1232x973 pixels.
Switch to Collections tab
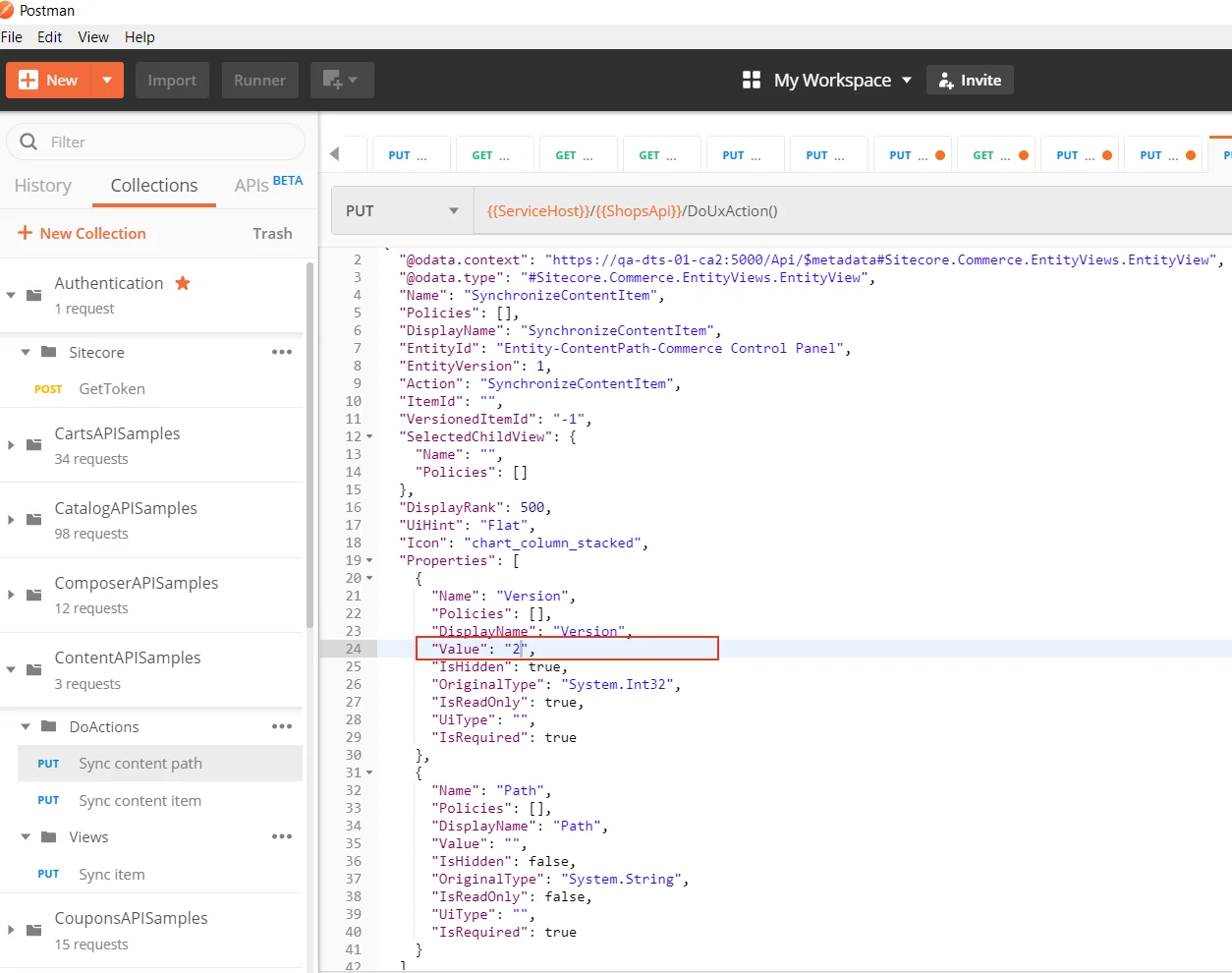point(154,185)
